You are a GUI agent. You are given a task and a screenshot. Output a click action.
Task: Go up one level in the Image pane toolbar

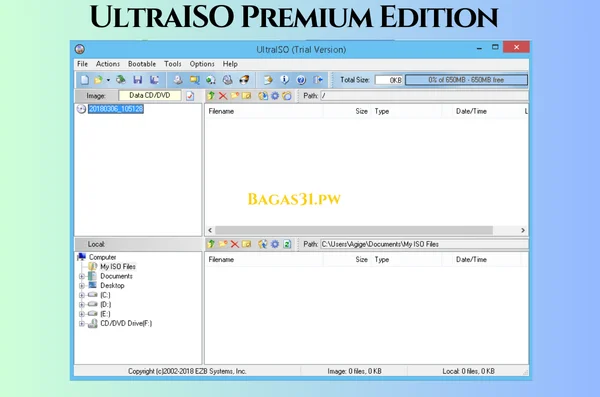[211, 96]
